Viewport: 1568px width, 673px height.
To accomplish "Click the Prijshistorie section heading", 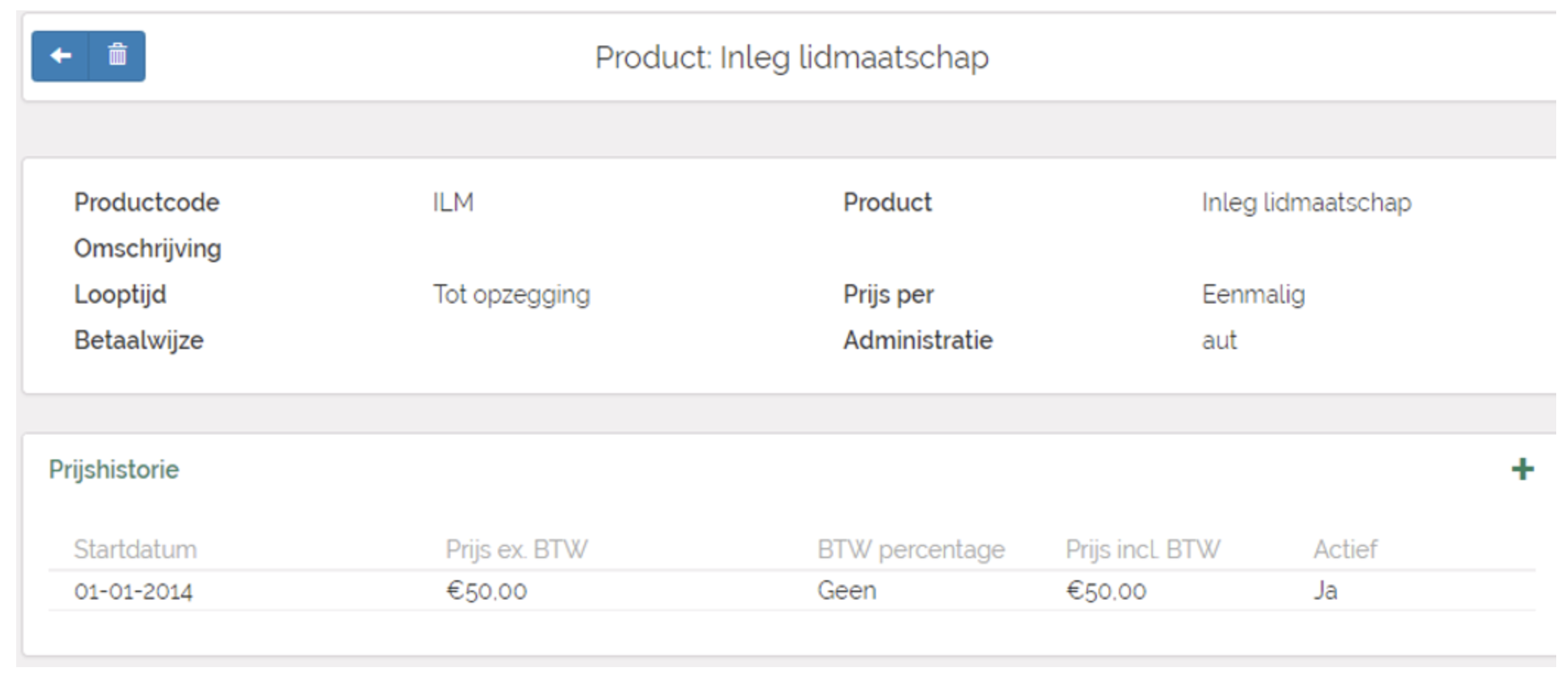I will pyautogui.click(x=114, y=470).
